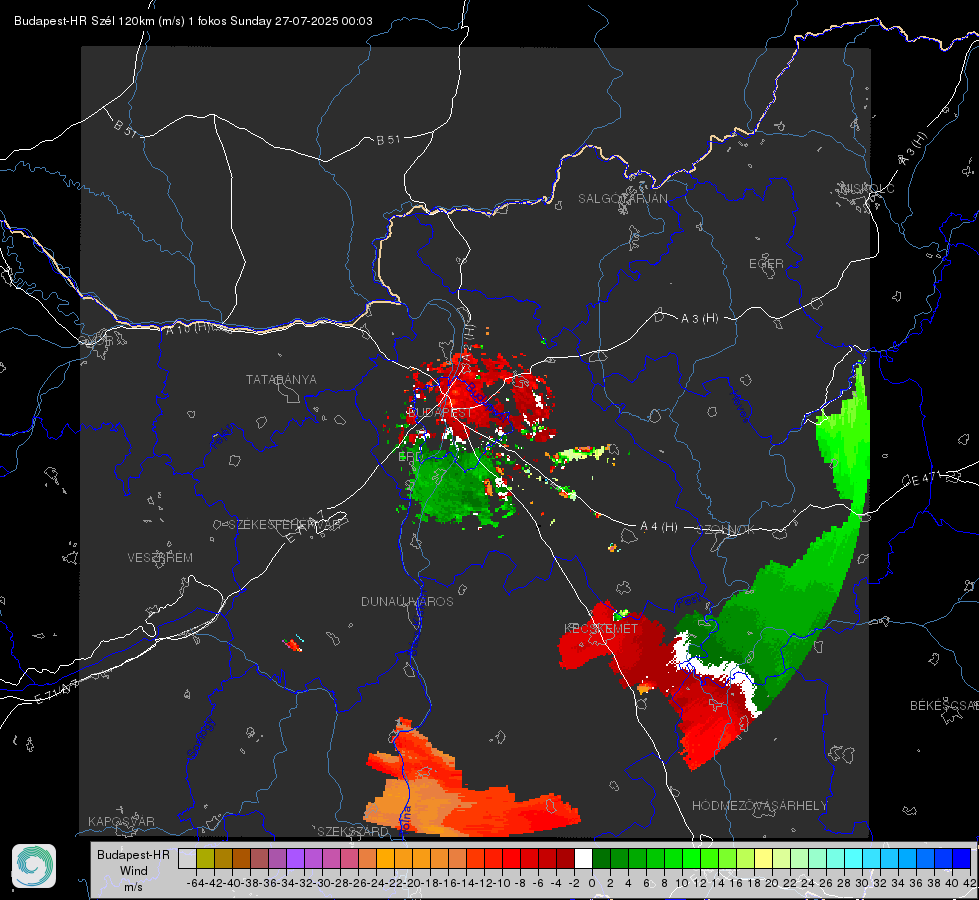Screen dimensions: 979x900
Task: Click the SALGOTARJAN city label
Action: (622, 199)
